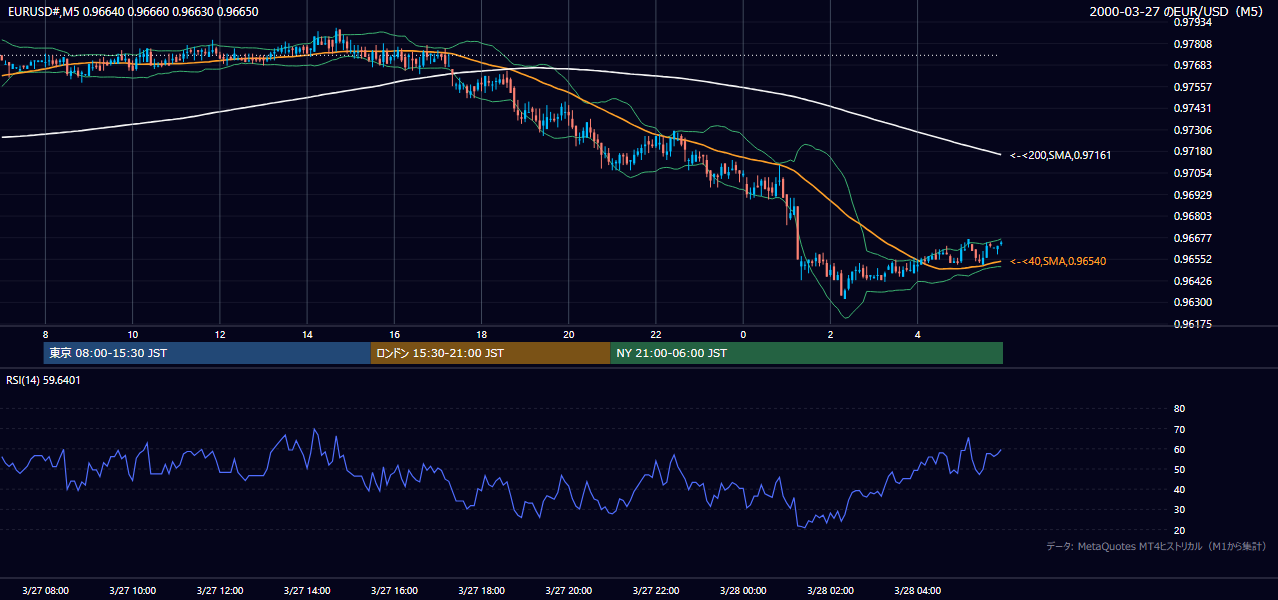Click hour label 0 under the price chart

click(743, 334)
